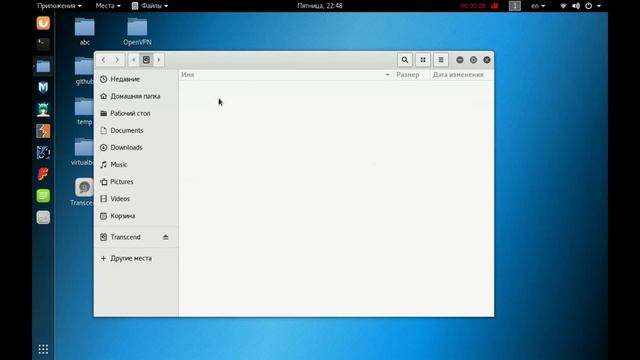Open Рабочий стол in sidebar

[x=136, y=113]
